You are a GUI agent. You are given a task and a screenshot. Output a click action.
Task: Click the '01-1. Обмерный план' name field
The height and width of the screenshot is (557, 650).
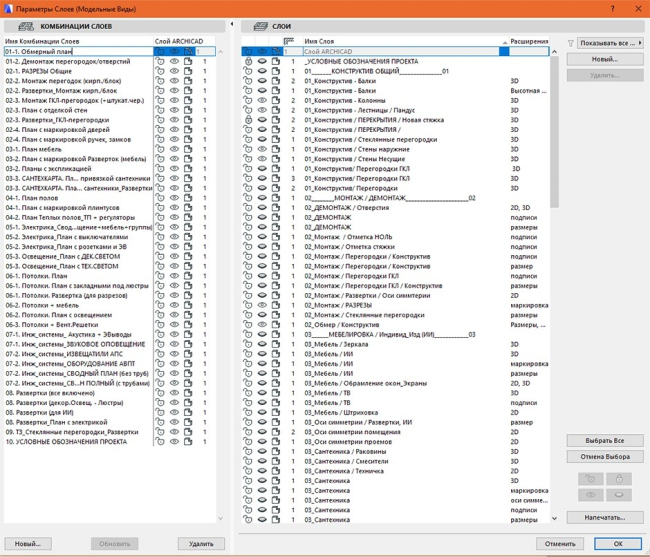click(78, 51)
